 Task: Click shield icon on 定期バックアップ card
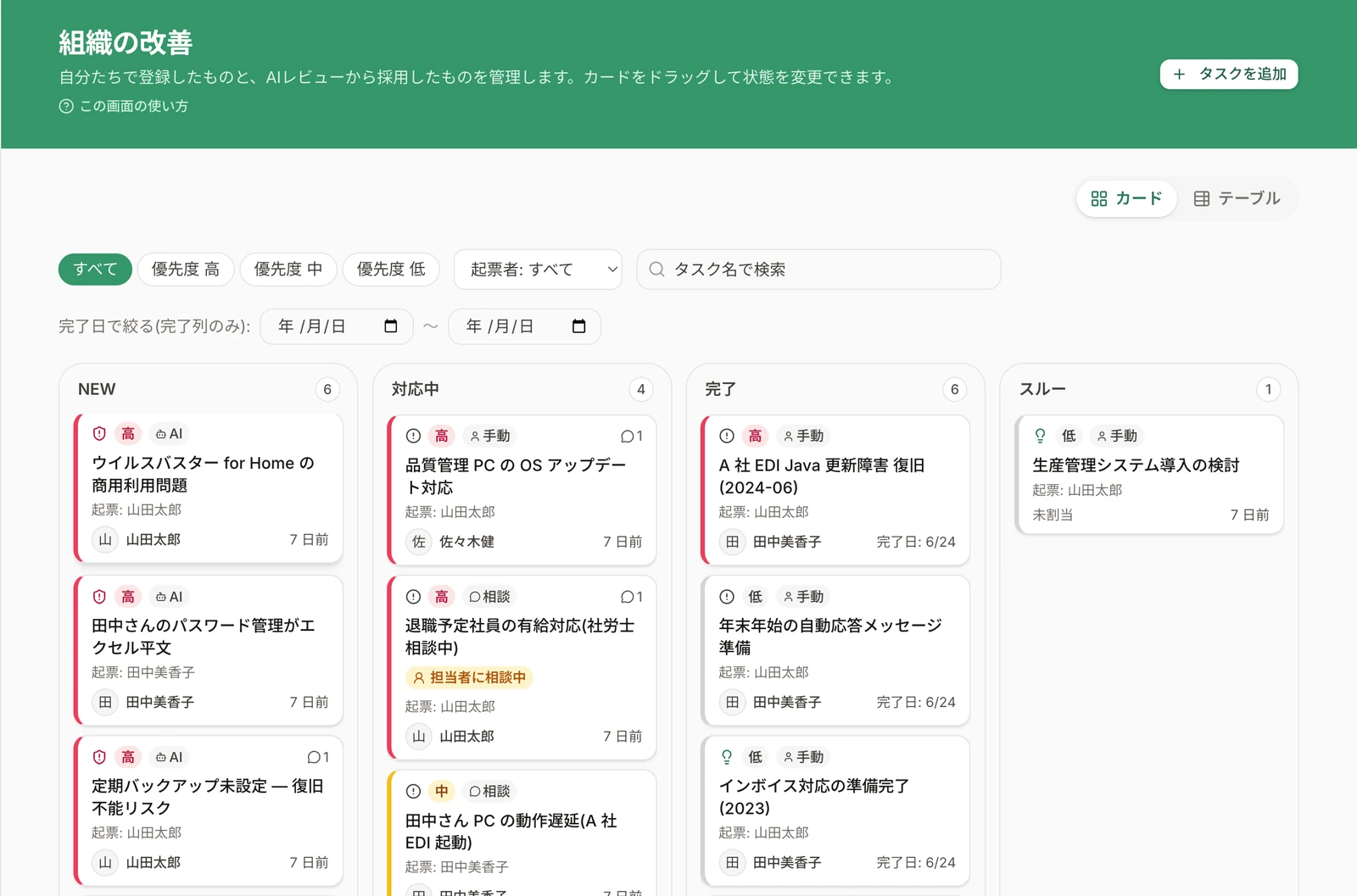pyautogui.click(x=99, y=756)
